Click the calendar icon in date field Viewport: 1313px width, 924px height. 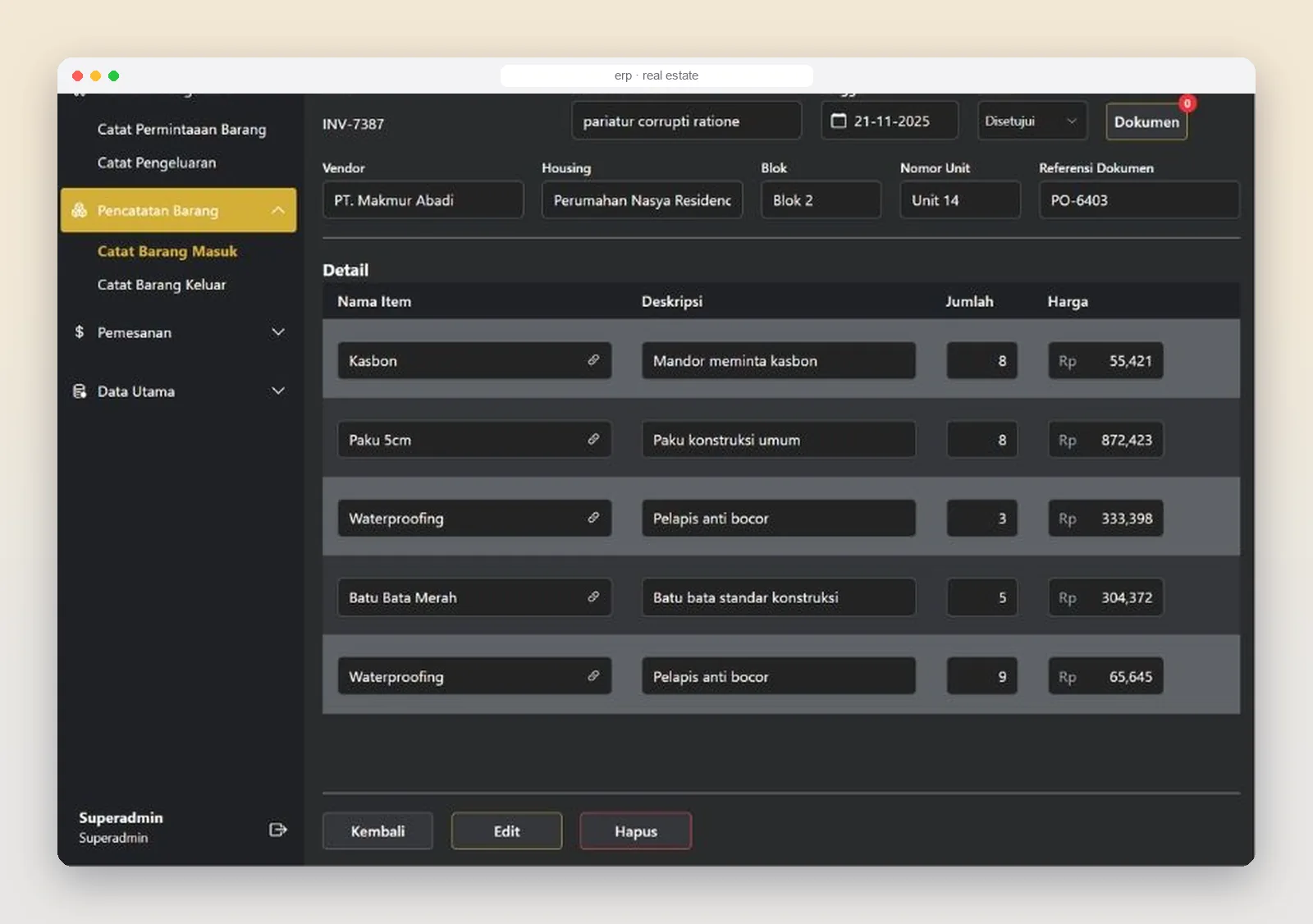[839, 121]
